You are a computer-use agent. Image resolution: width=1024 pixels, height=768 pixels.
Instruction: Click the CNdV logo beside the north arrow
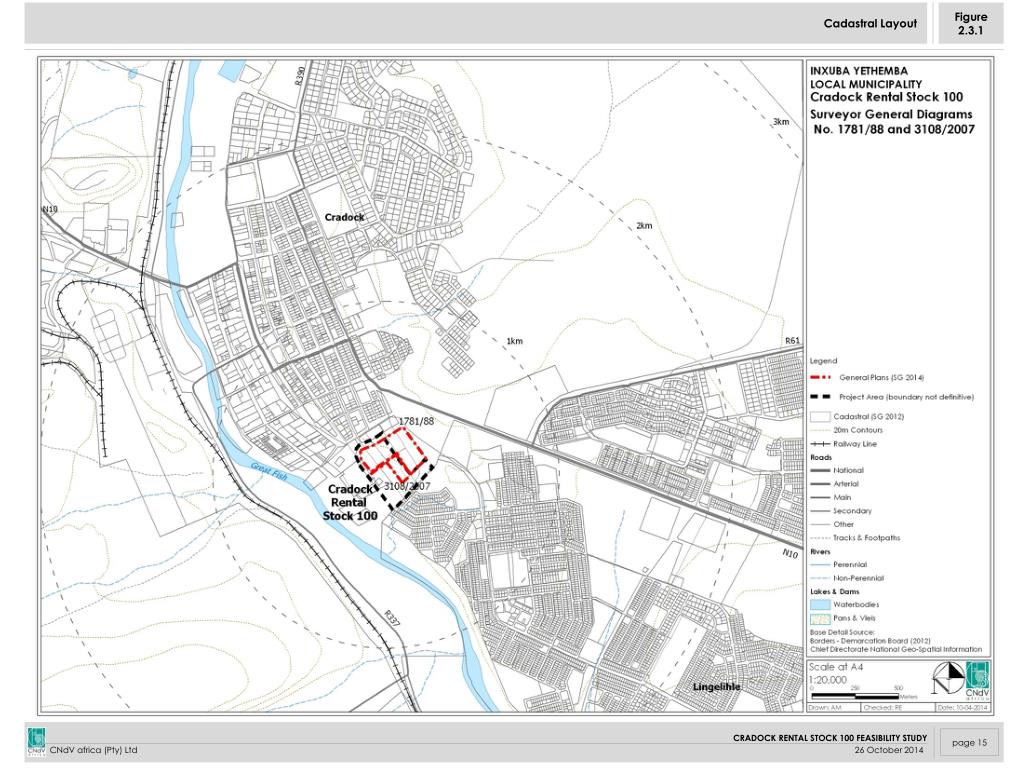(x=978, y=680)
